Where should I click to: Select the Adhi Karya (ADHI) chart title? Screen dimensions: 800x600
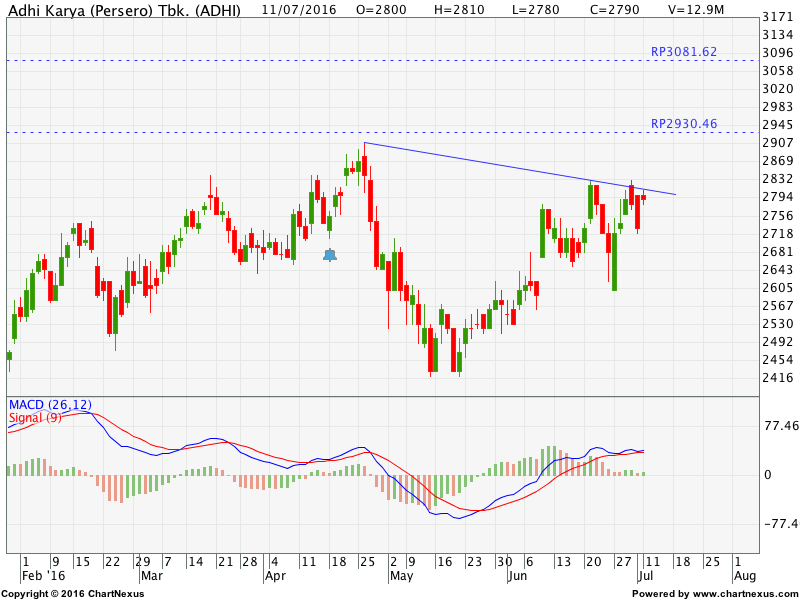[x=122, y=9]
